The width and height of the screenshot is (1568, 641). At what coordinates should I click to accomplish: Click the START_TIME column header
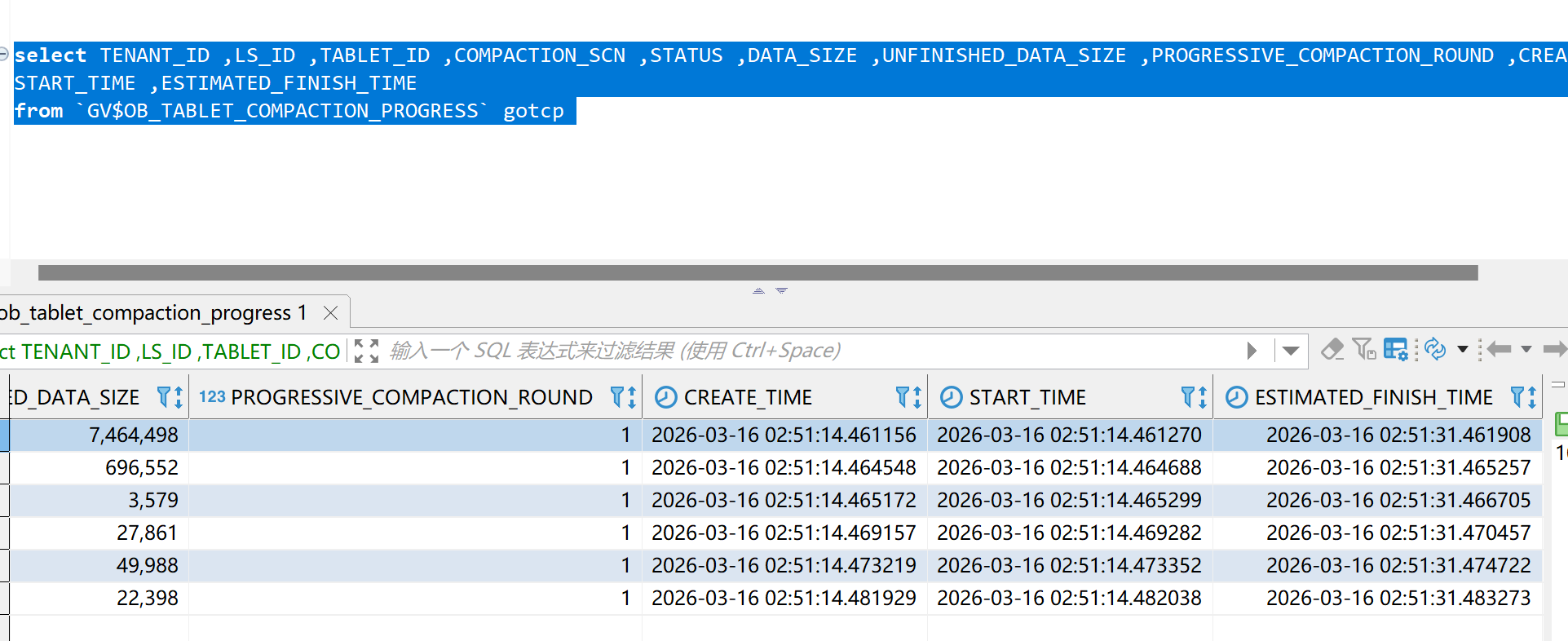[1027, 397]
